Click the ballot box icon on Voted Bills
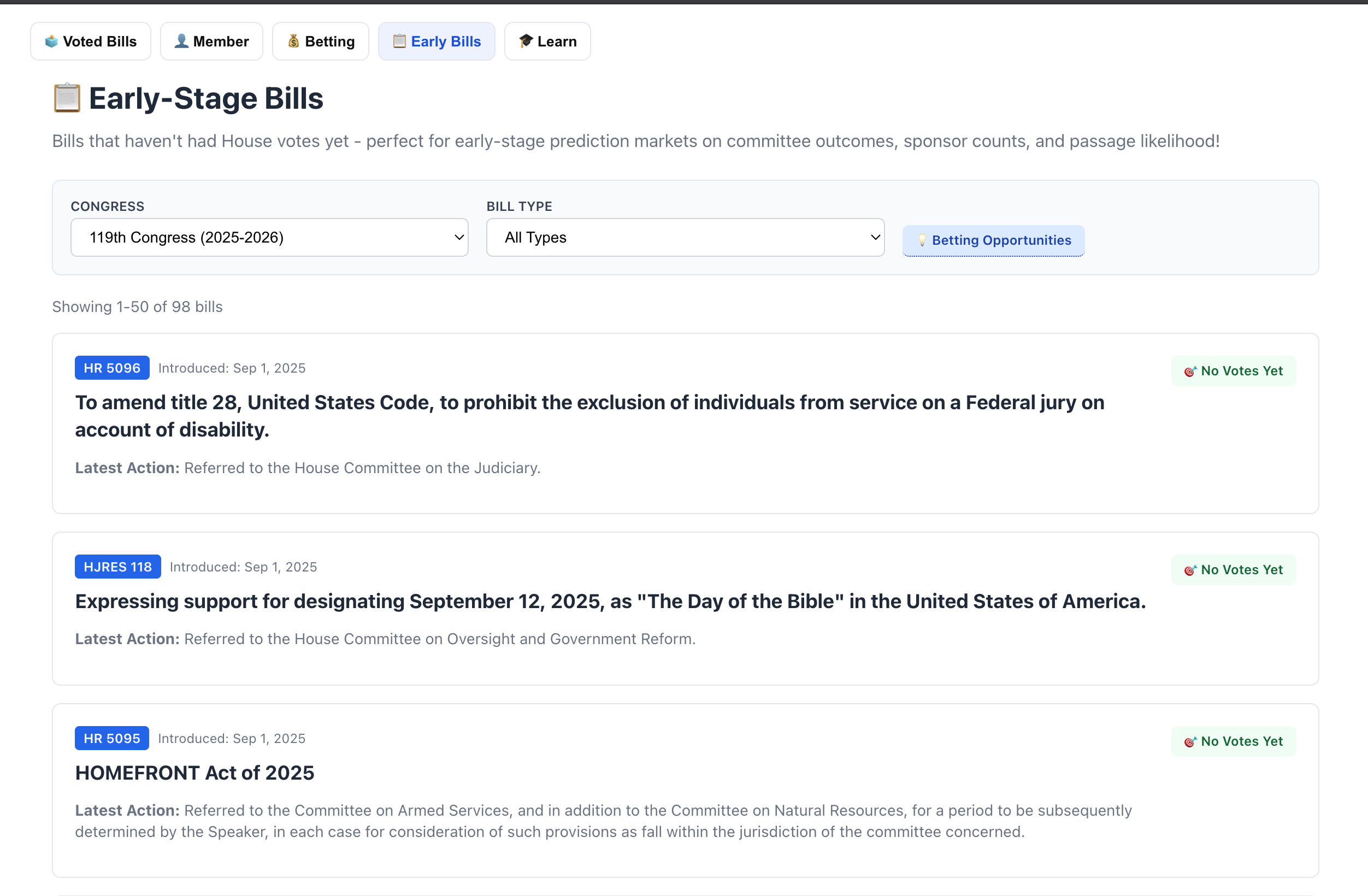1368x896 pixels. point(52,42)
